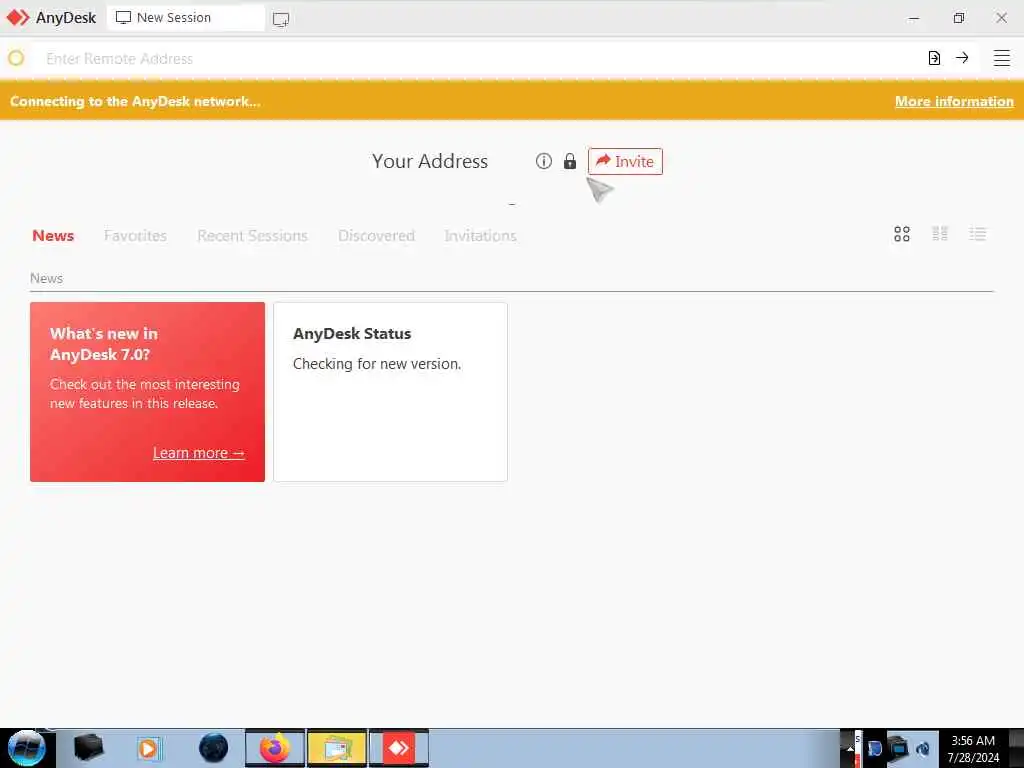Click the AnyDesk taskbar button
This screenshot has width=1024, height=768.
tap(398, 748)
